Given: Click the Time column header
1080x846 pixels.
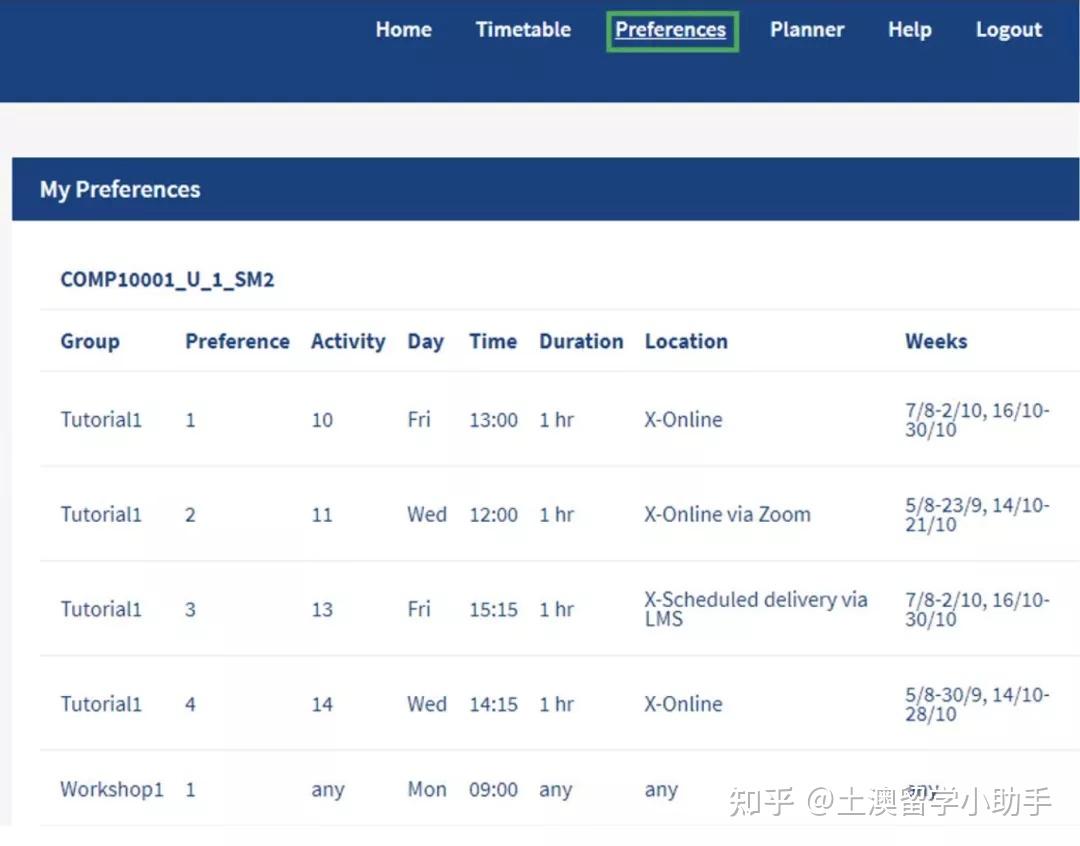Looking at the screenshot, I should tap(492, 341).
